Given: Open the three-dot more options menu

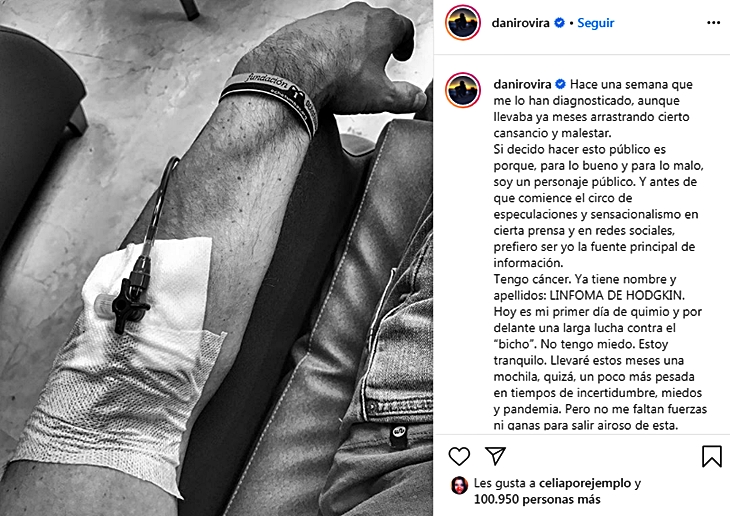Looking at the screenshot, I should (x=713, y=23).
